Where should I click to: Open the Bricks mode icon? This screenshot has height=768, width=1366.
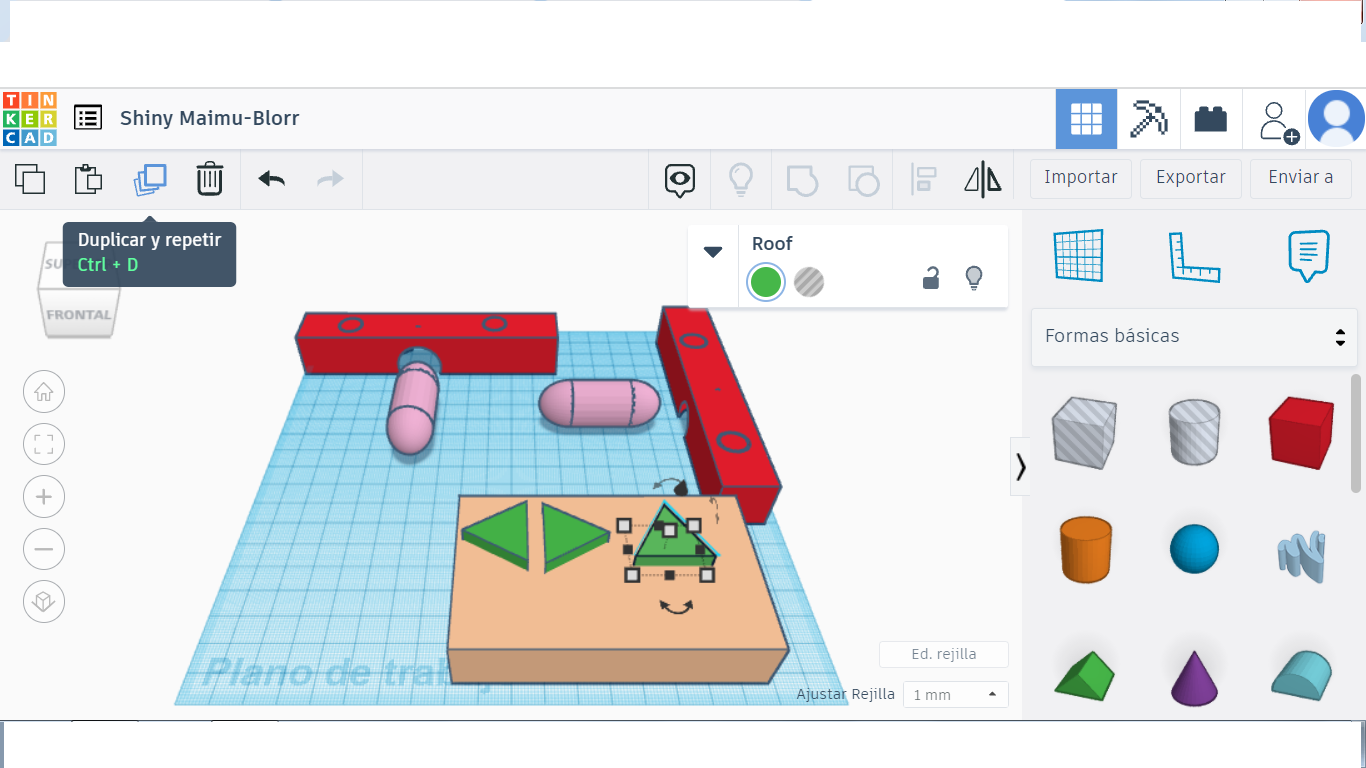pos(1211,119)
